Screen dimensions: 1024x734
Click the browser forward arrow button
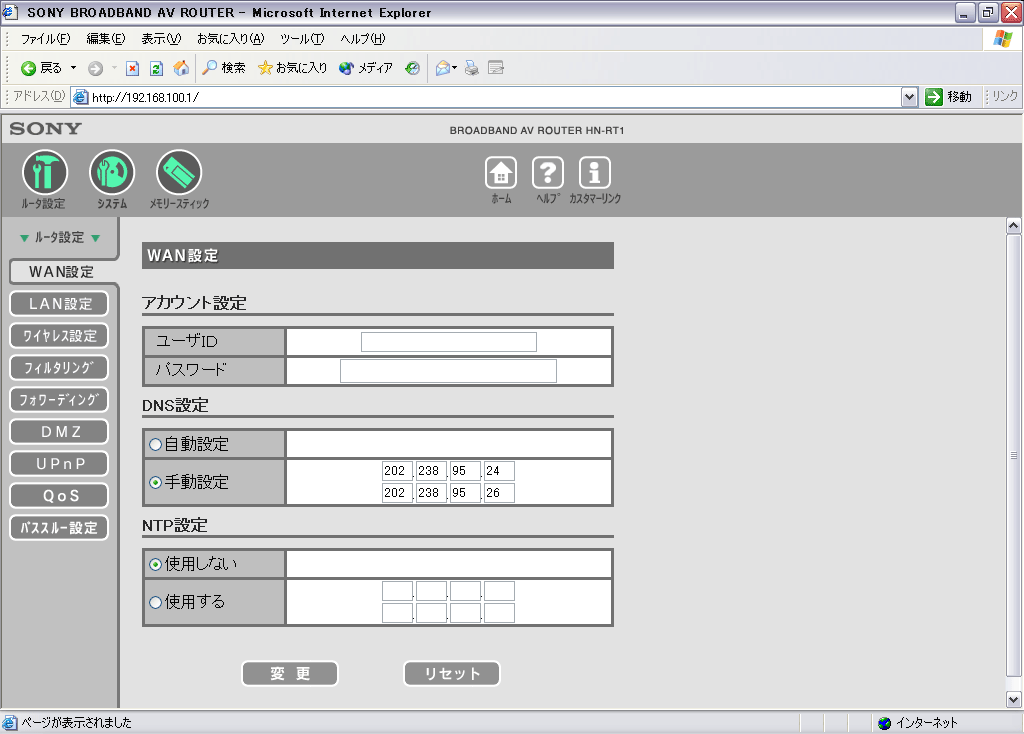click(x=95, y=68)
